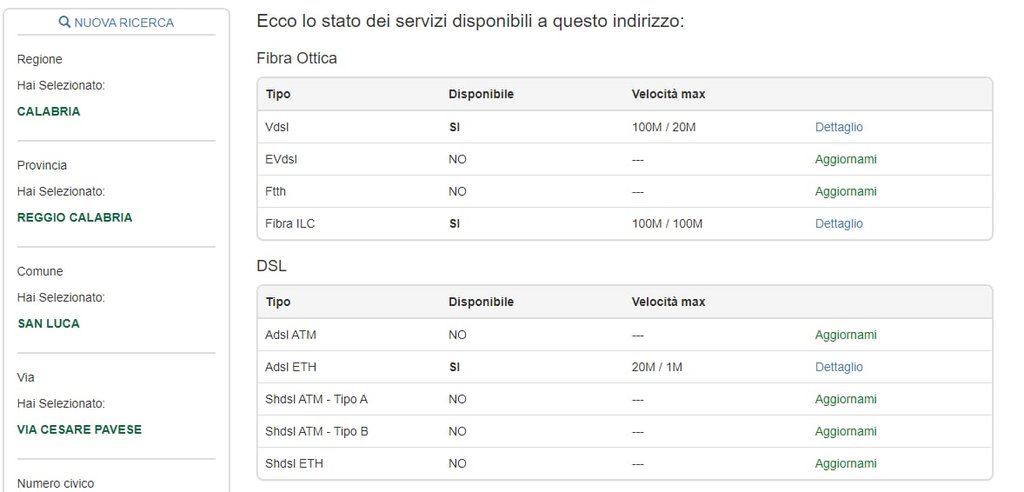
Task: Click Aggiornami for Adsl ATM
Action: point(845,335)
